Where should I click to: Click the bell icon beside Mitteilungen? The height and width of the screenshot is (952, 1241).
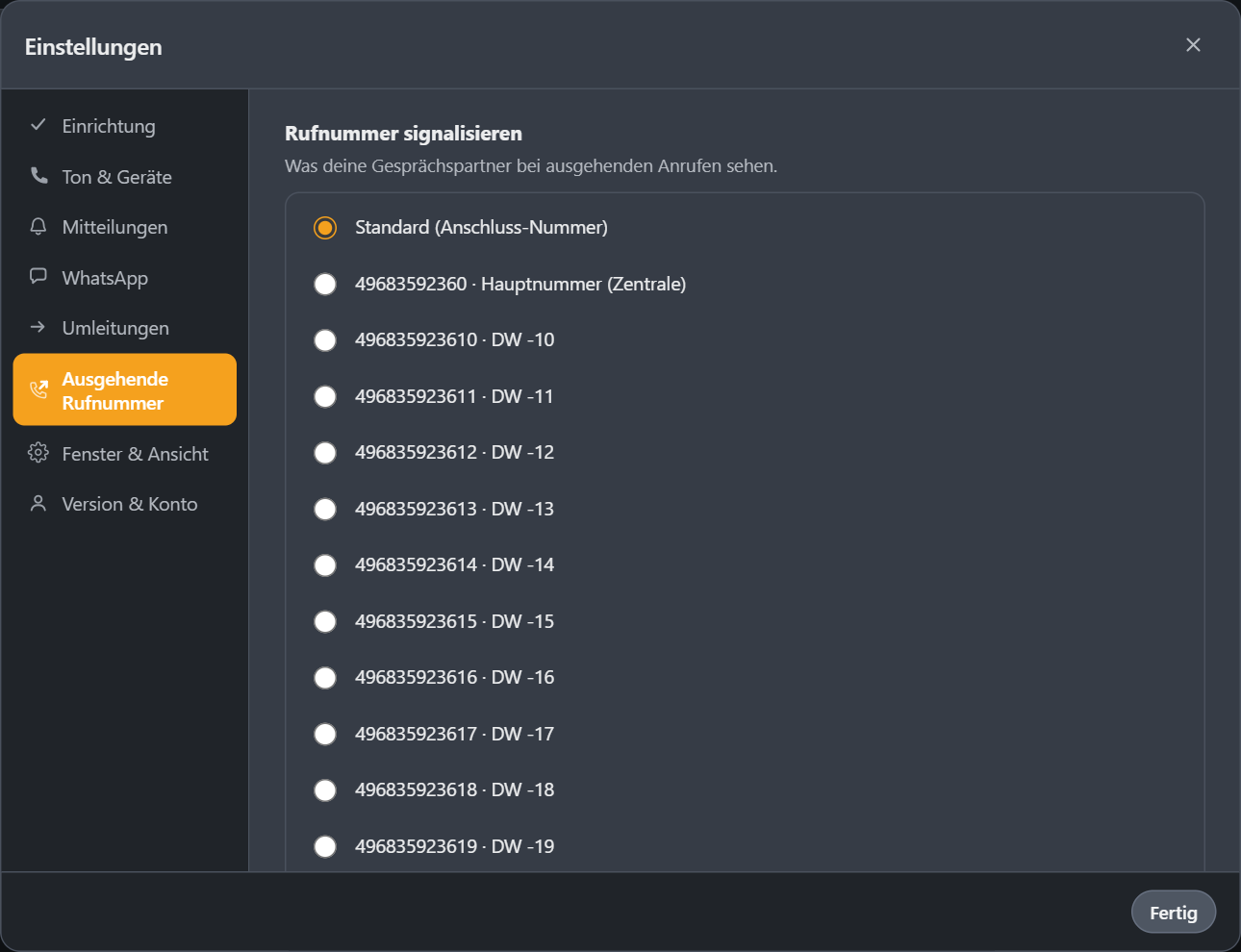pyautogui.click(x=38, y=227)
